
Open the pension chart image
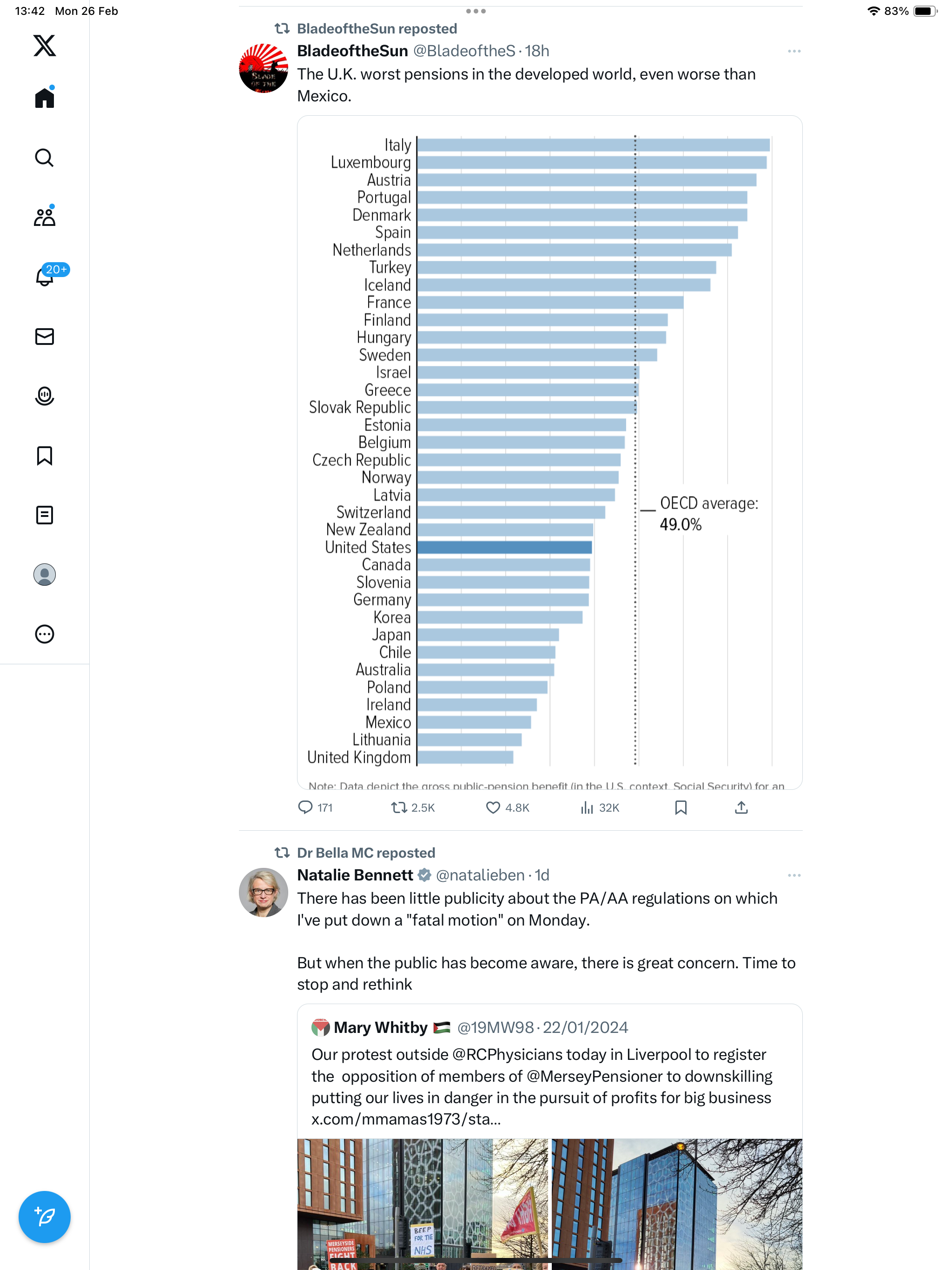tap(549, 452)
